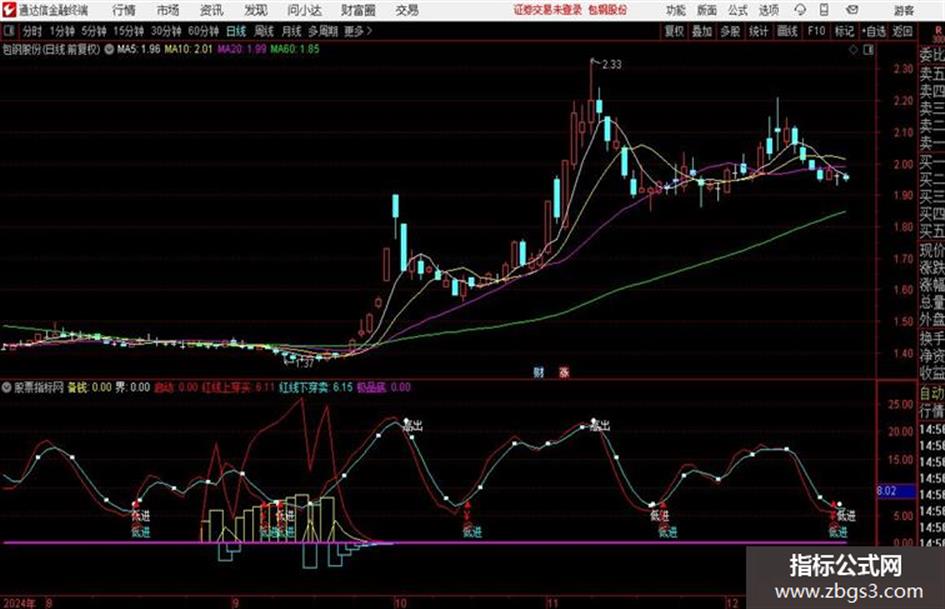Switch to the 60分钟 period tab
The width and height of the screenshot is (945, 609).
coord(203,31)
